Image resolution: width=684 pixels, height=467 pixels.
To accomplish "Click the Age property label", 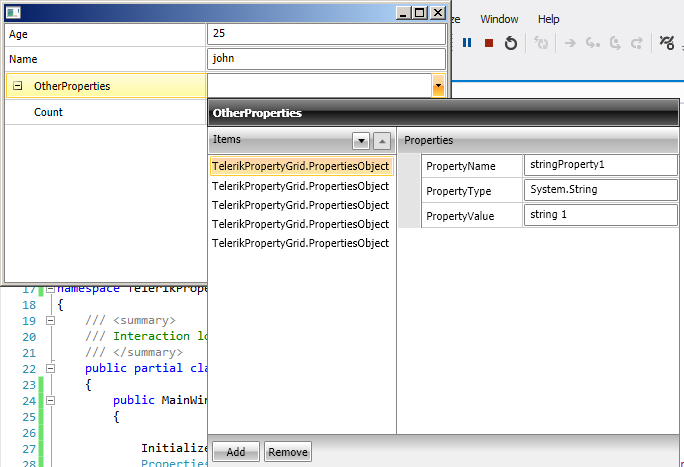I will pos(18,34).
